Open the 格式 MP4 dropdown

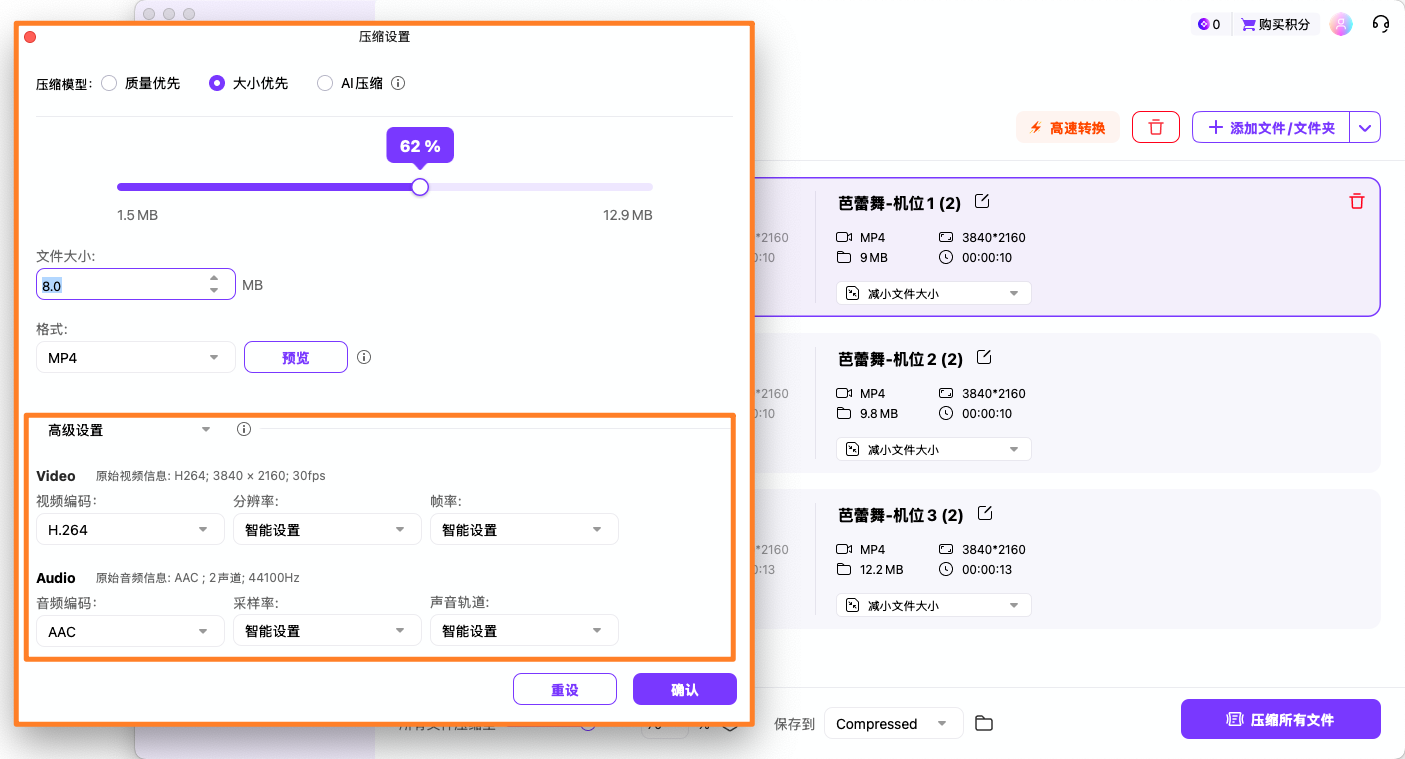tap(135, 357)
